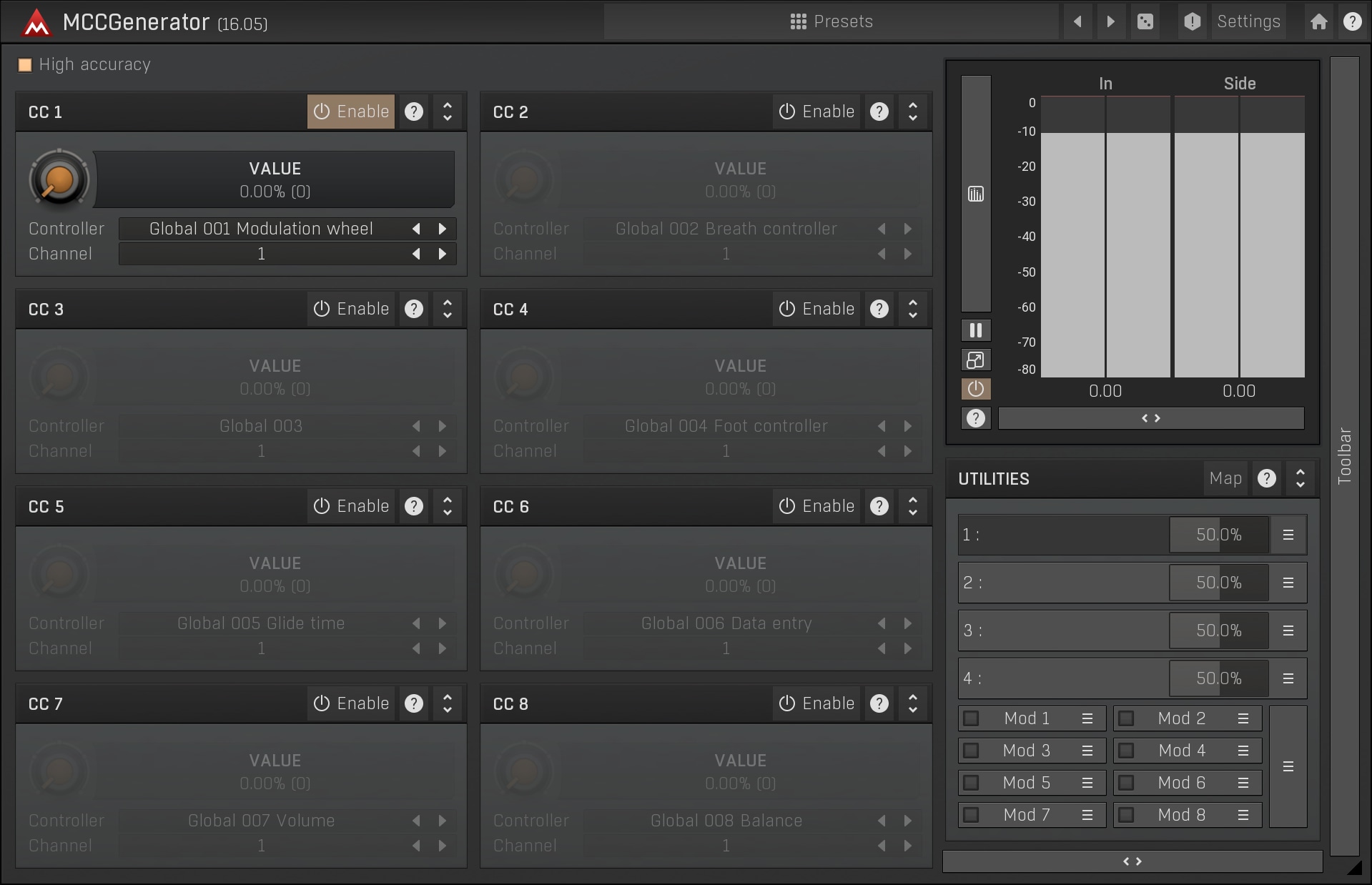Image resolution: width=1372 pixels, height=885 pixels.
Task: Open the Settings menu
Action: 1248,21
